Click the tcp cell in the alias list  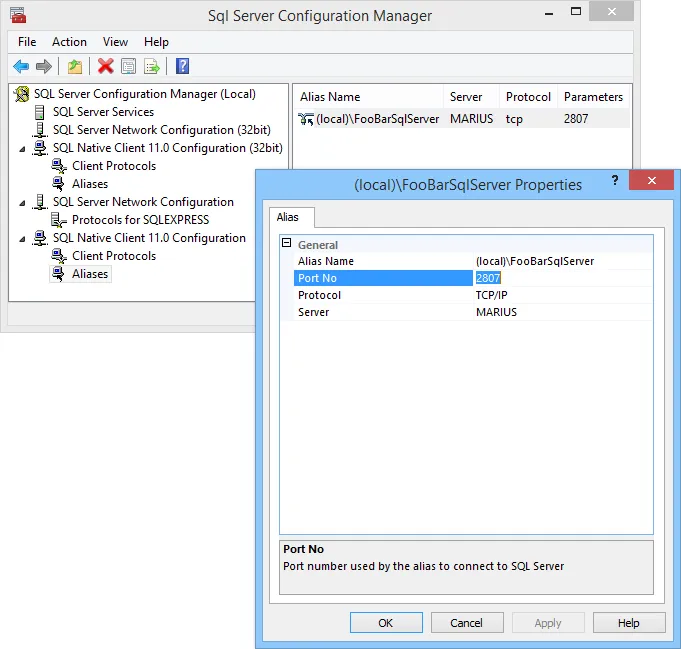pyautogui.click(x=514, y=119)
